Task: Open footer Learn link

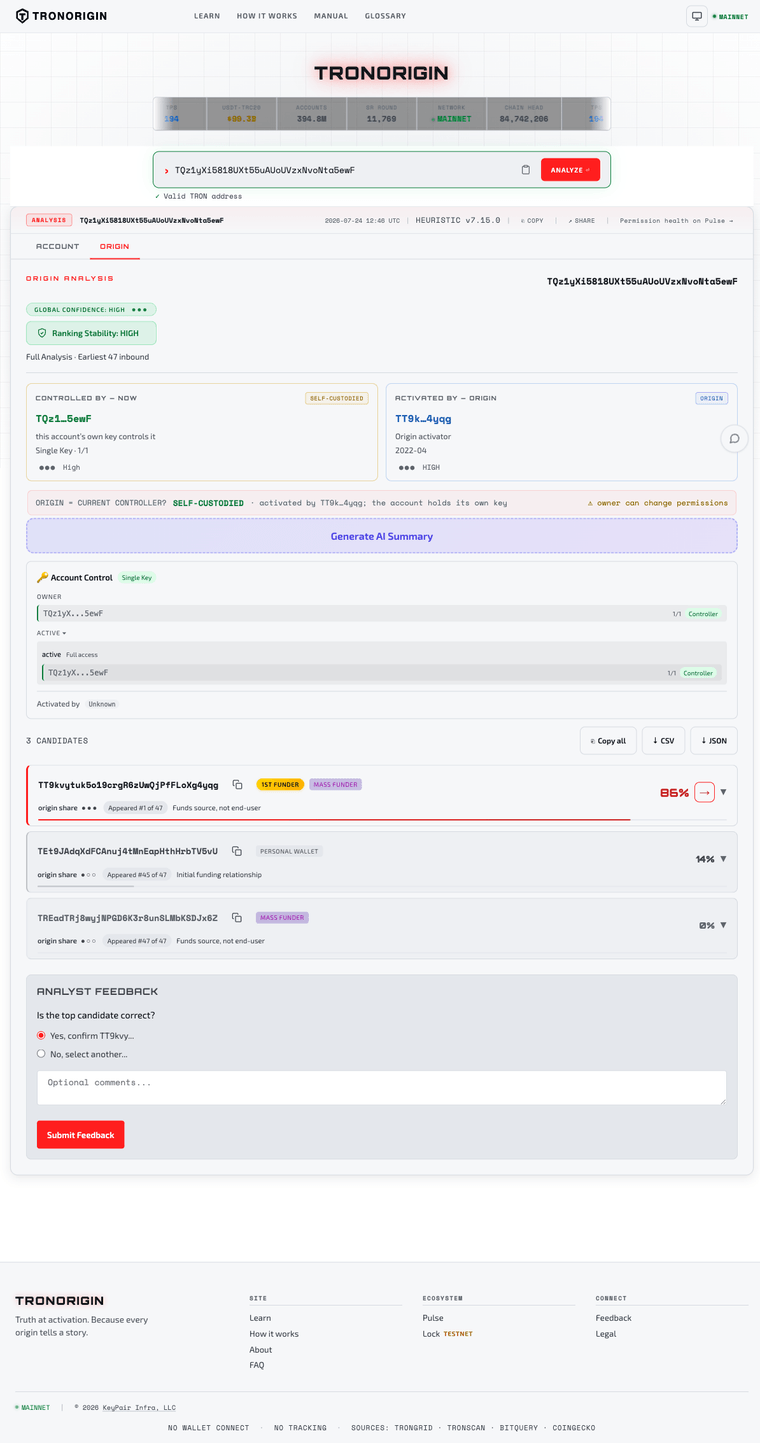Action: [260, 1318]
